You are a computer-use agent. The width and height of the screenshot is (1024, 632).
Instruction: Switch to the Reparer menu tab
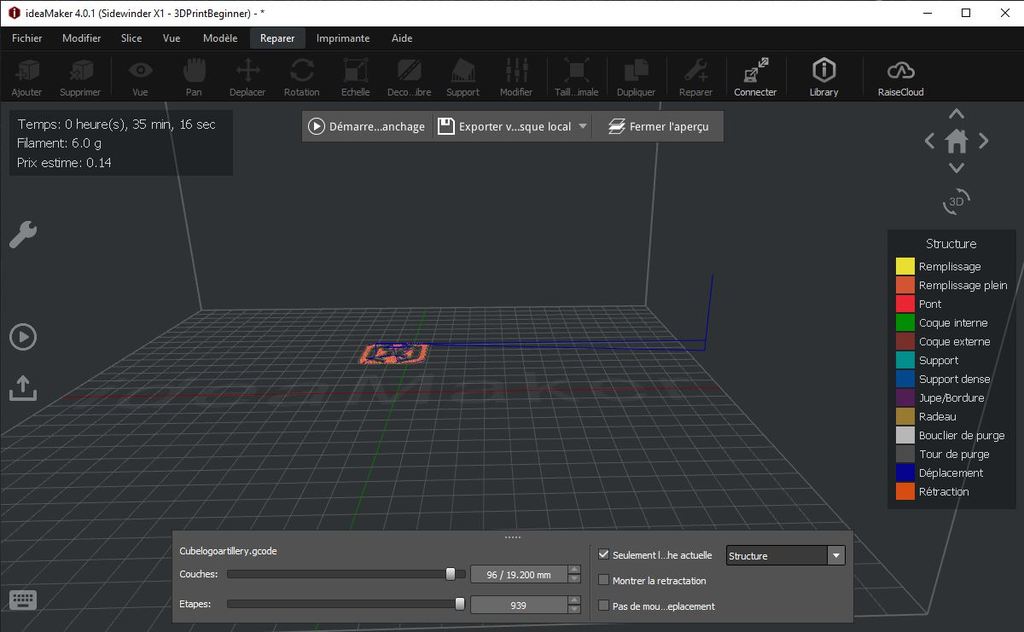pyautogui.click(x=277, y=38)
